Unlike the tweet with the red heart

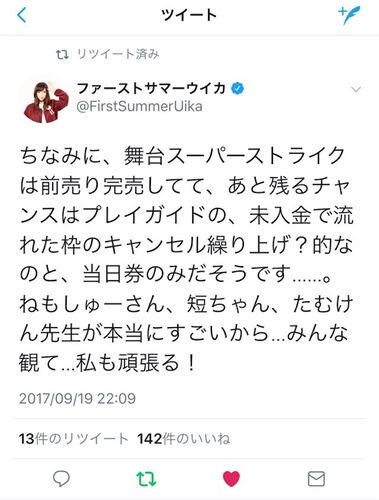pos(231,479)
